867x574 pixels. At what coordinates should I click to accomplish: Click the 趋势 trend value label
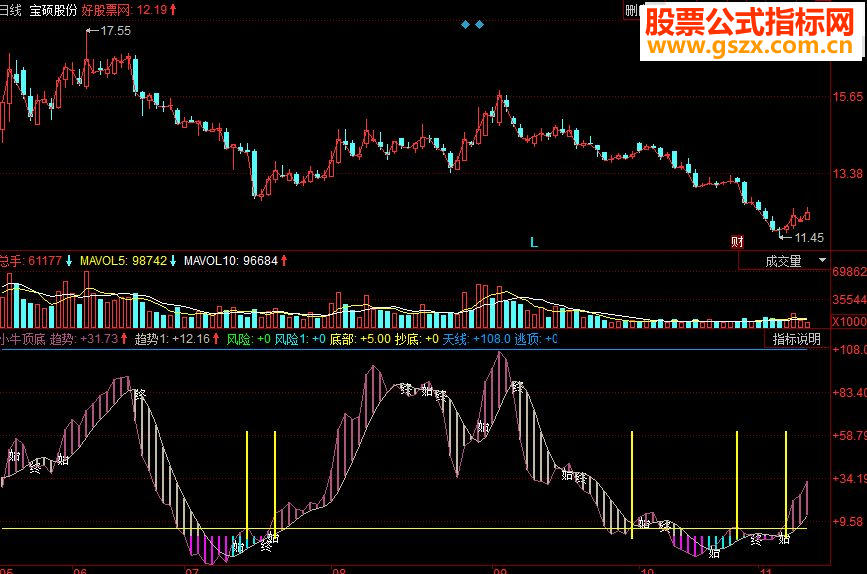(x=83, y=339)
